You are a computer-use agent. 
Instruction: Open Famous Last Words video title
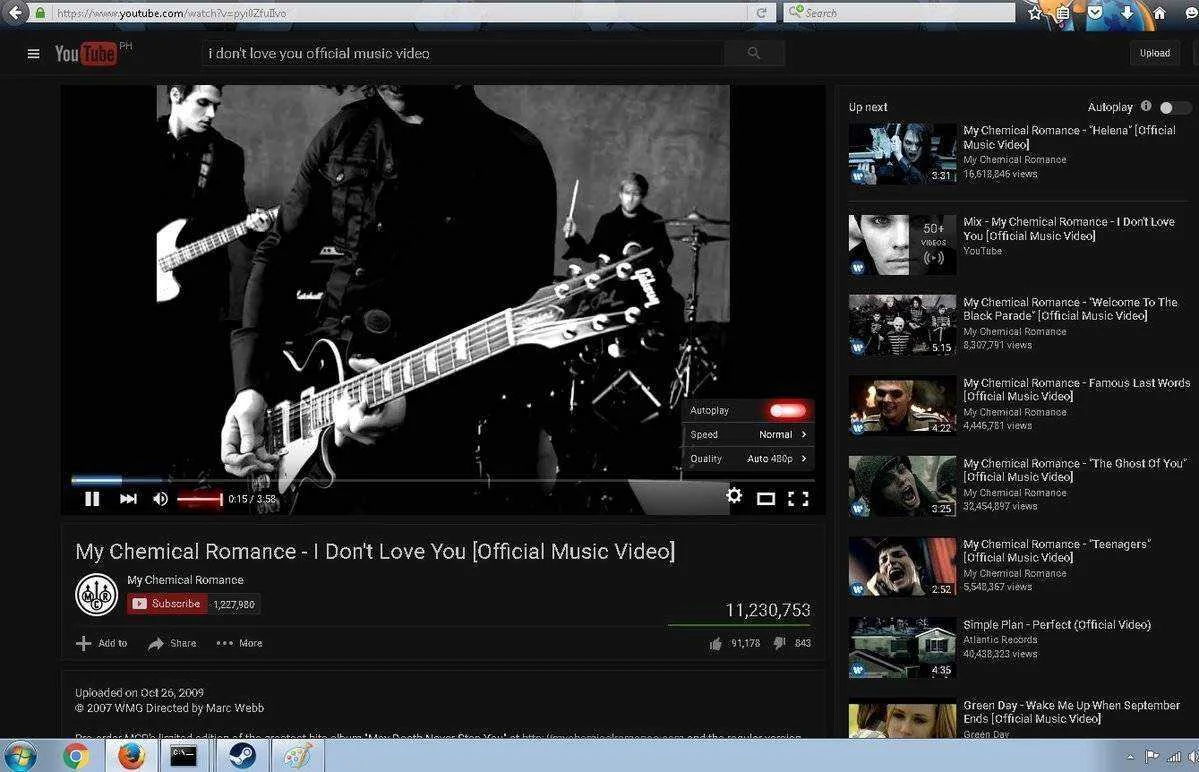1077,389
